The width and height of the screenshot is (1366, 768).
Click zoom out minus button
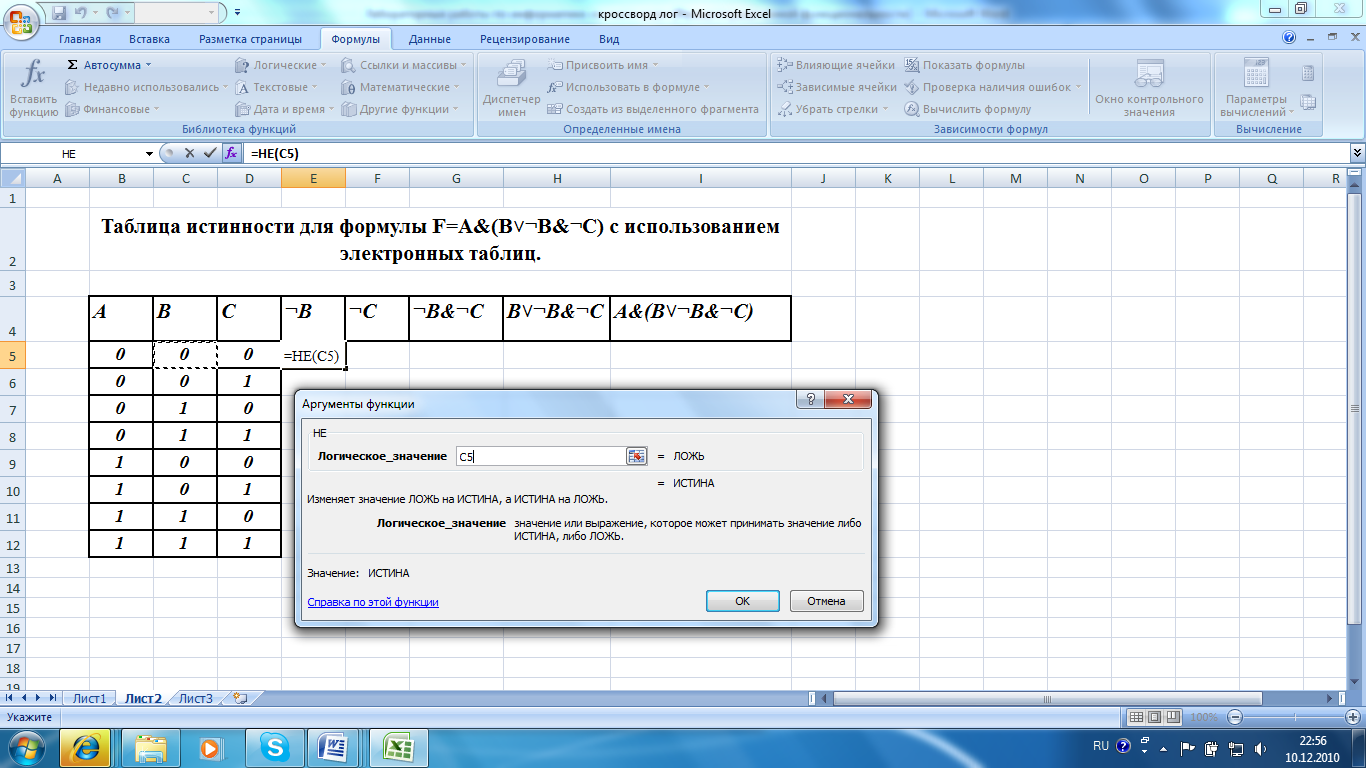point(1236,718)
